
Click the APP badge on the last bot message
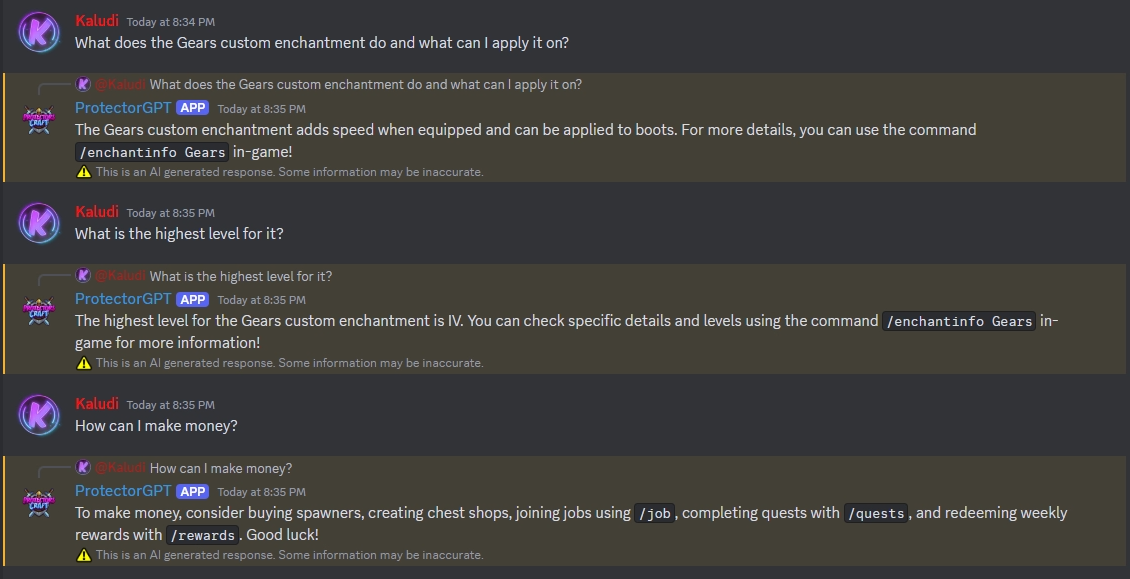click(x=191, y=491)
